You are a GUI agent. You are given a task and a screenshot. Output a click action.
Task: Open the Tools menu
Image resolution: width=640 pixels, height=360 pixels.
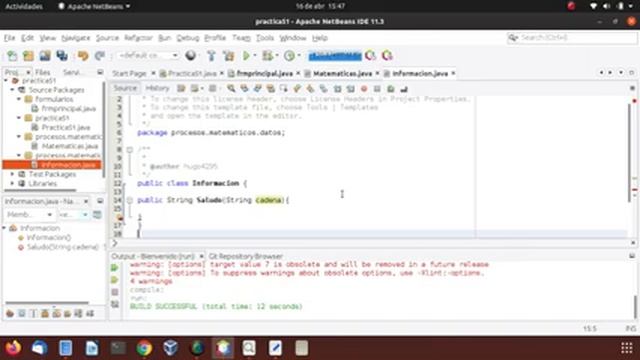[x=265, y=38]
